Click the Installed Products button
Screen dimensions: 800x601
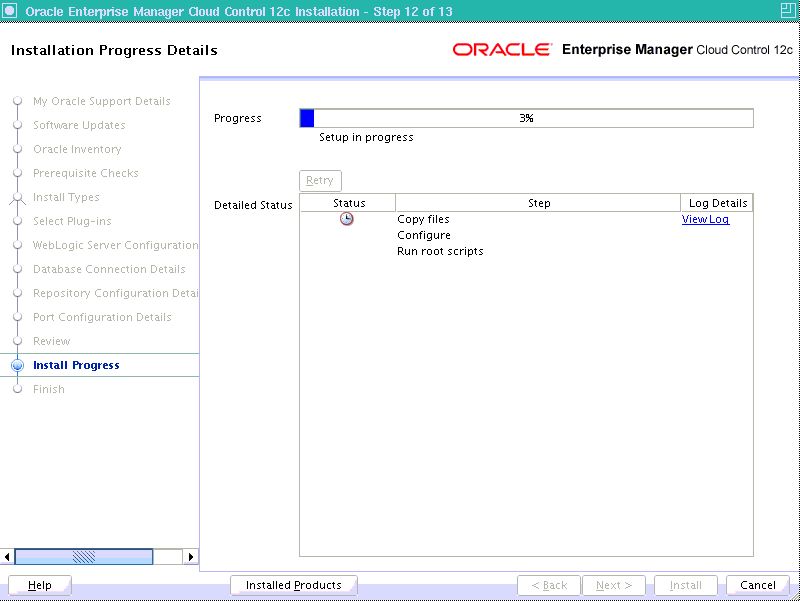click(293, 585)
